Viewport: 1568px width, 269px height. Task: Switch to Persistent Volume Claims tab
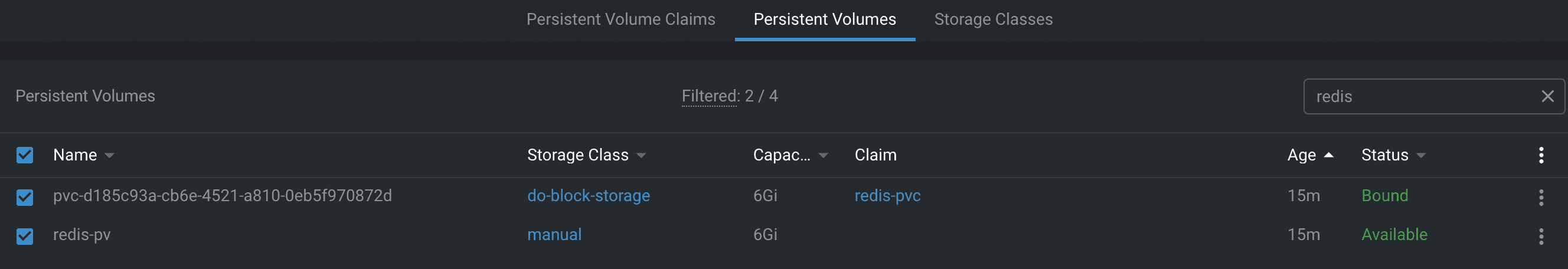point(620,19)
